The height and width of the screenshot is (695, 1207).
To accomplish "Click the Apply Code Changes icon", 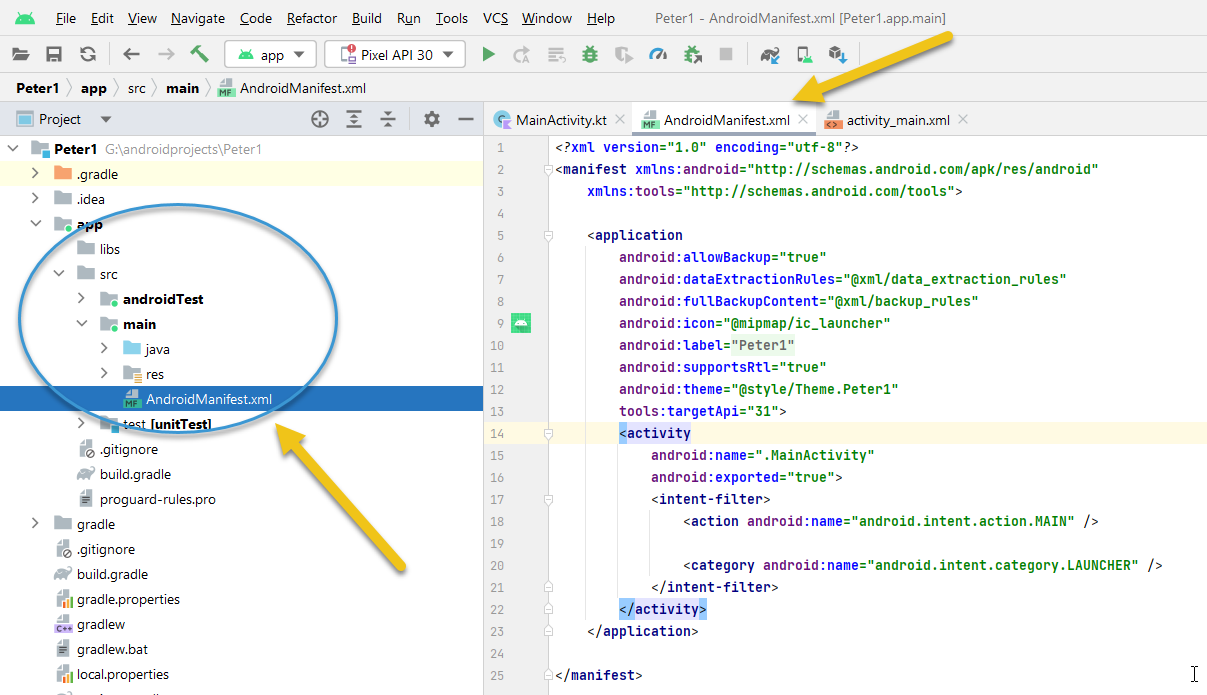I will pos(556,55).
